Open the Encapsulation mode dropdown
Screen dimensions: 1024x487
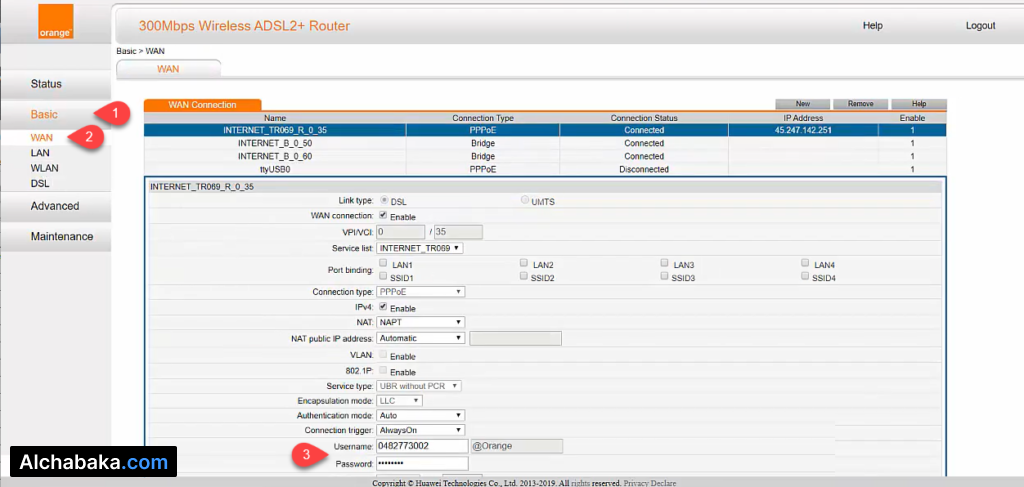[400, 400]
